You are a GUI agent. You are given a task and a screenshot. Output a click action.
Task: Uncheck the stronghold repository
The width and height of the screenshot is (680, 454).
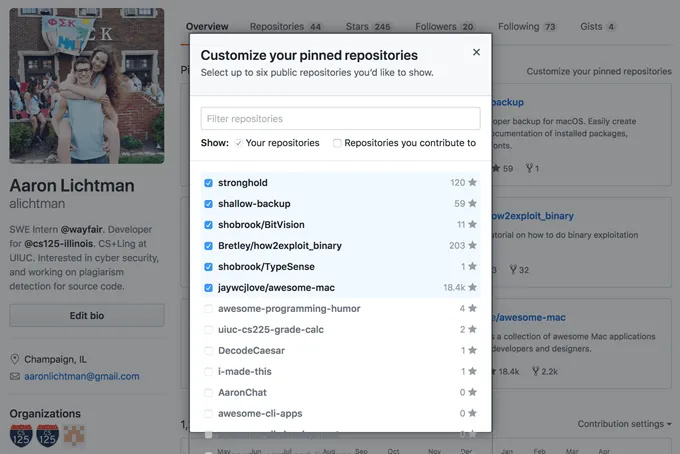pos(208,183)
